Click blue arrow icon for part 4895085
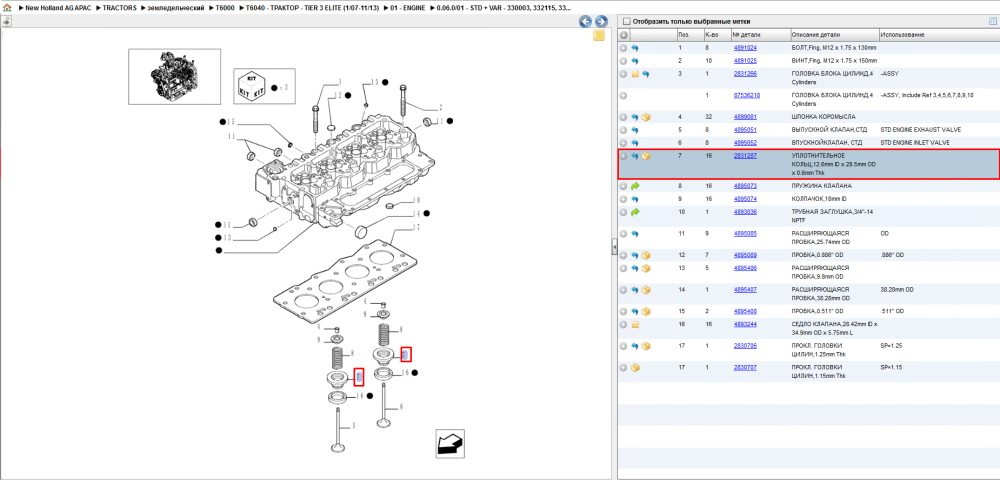 point(635,234)
